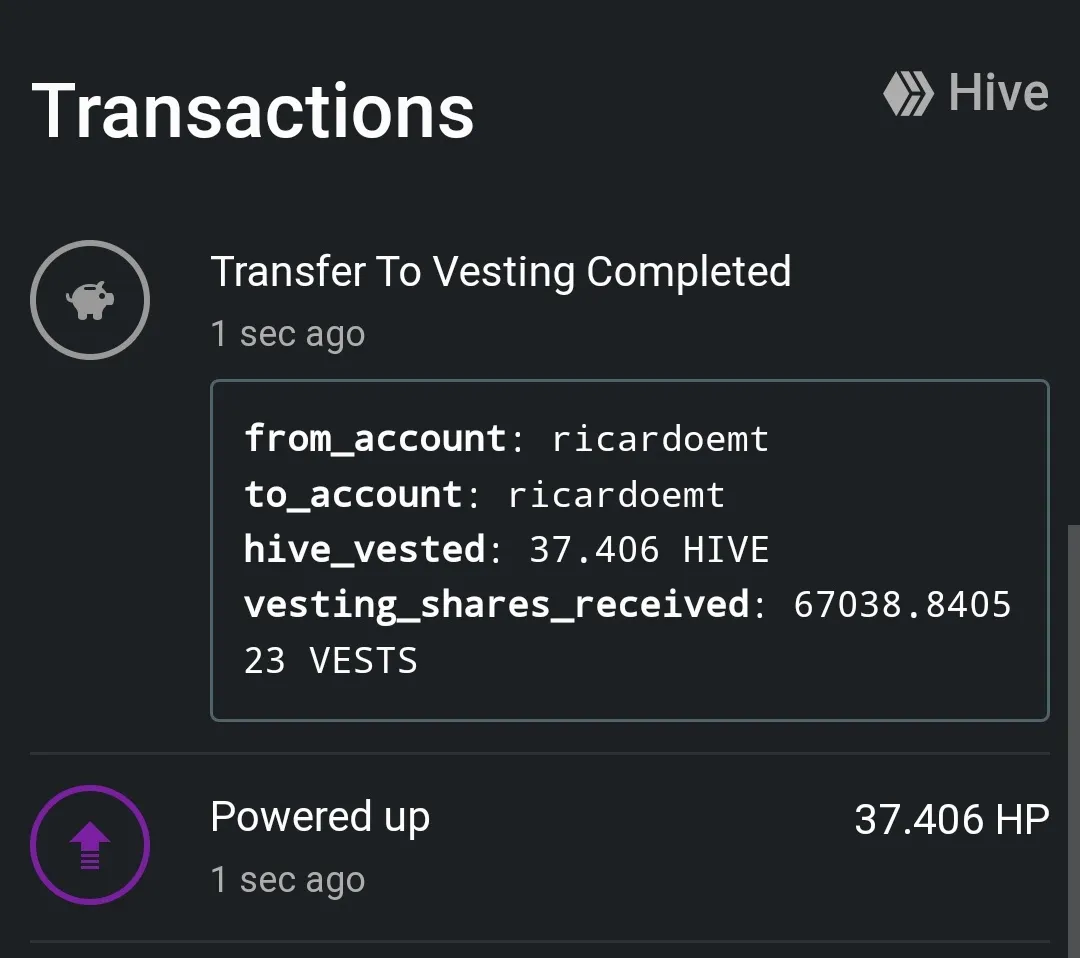1080x958 pixels.
Task: Click the vesting_shares_received field label
Action: [497, 605]
